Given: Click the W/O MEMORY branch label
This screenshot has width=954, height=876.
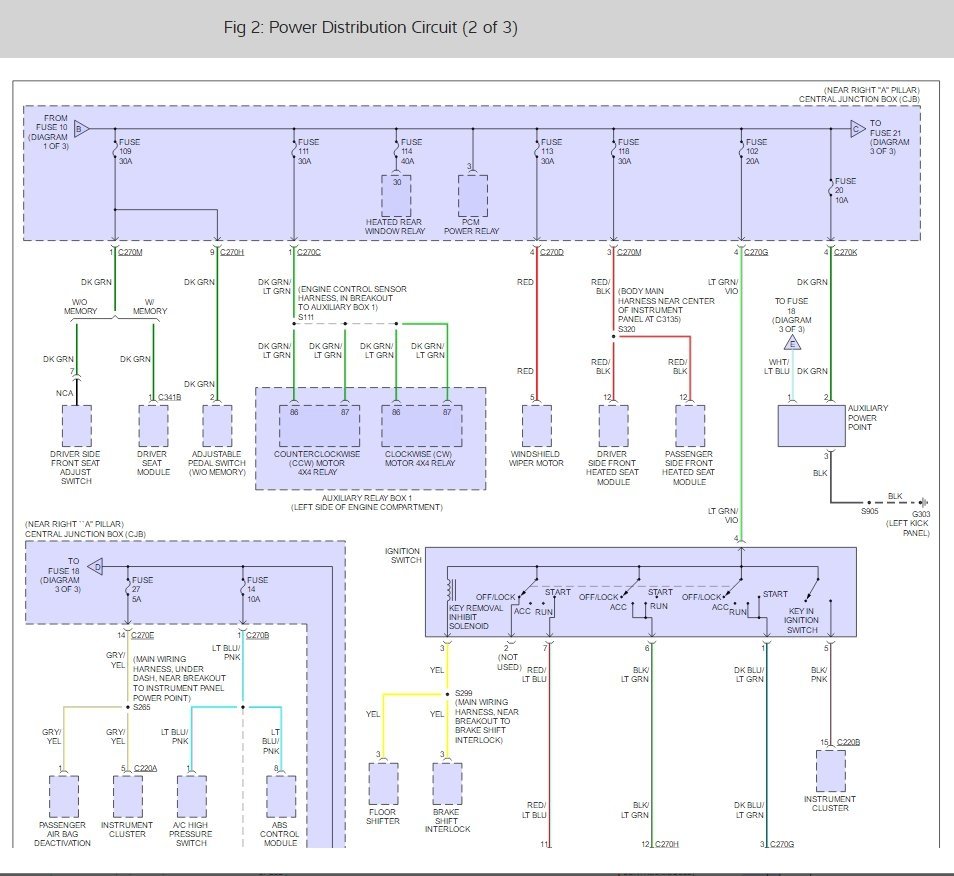Looking at the screenshot, I should click(80, 307).
